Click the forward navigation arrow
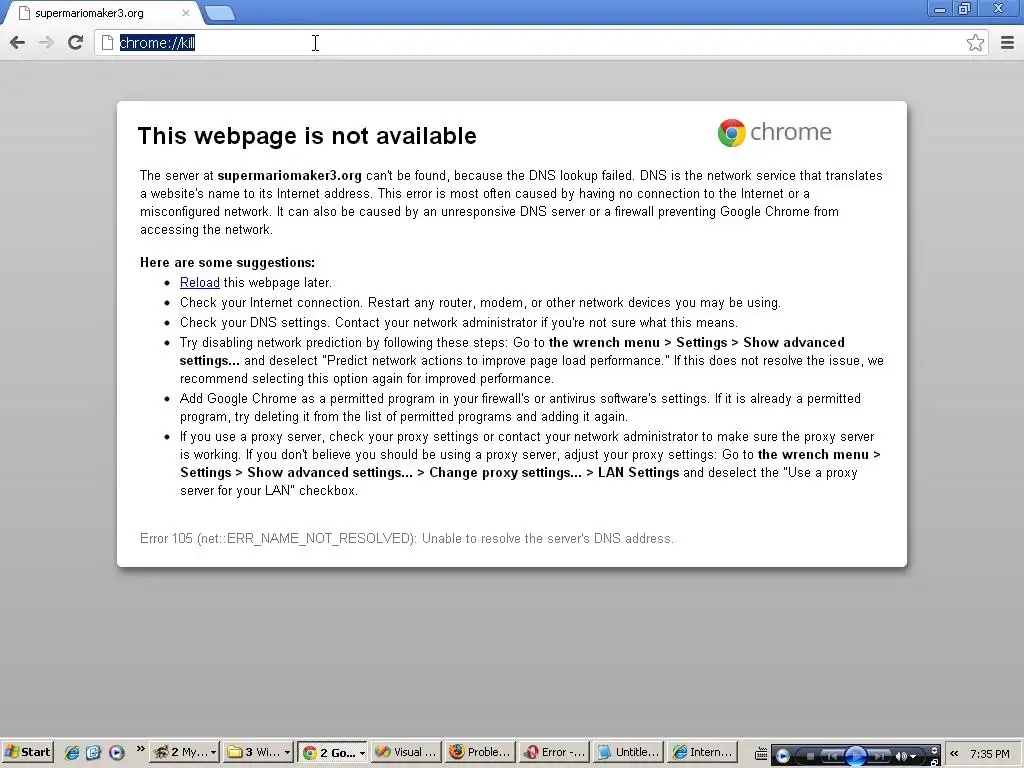The width and height of the screenshot is (1024, 768). click(46, 42)
